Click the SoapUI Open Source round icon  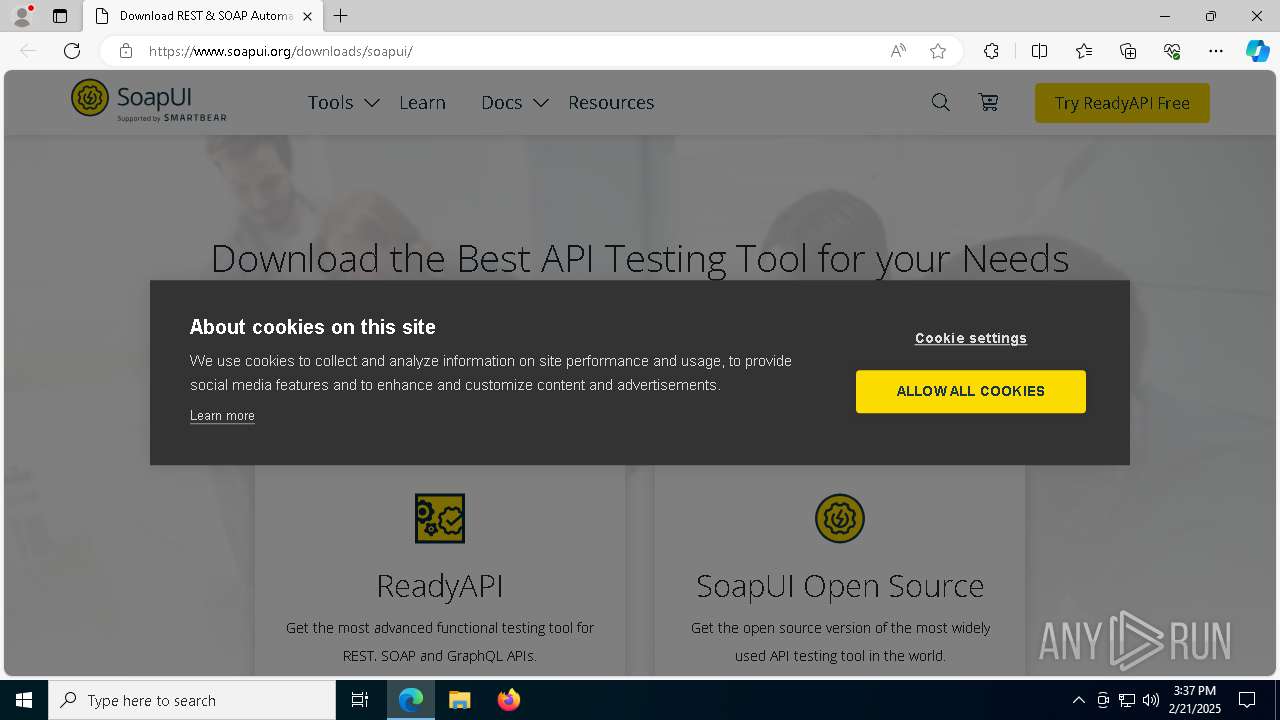(840, 518)
